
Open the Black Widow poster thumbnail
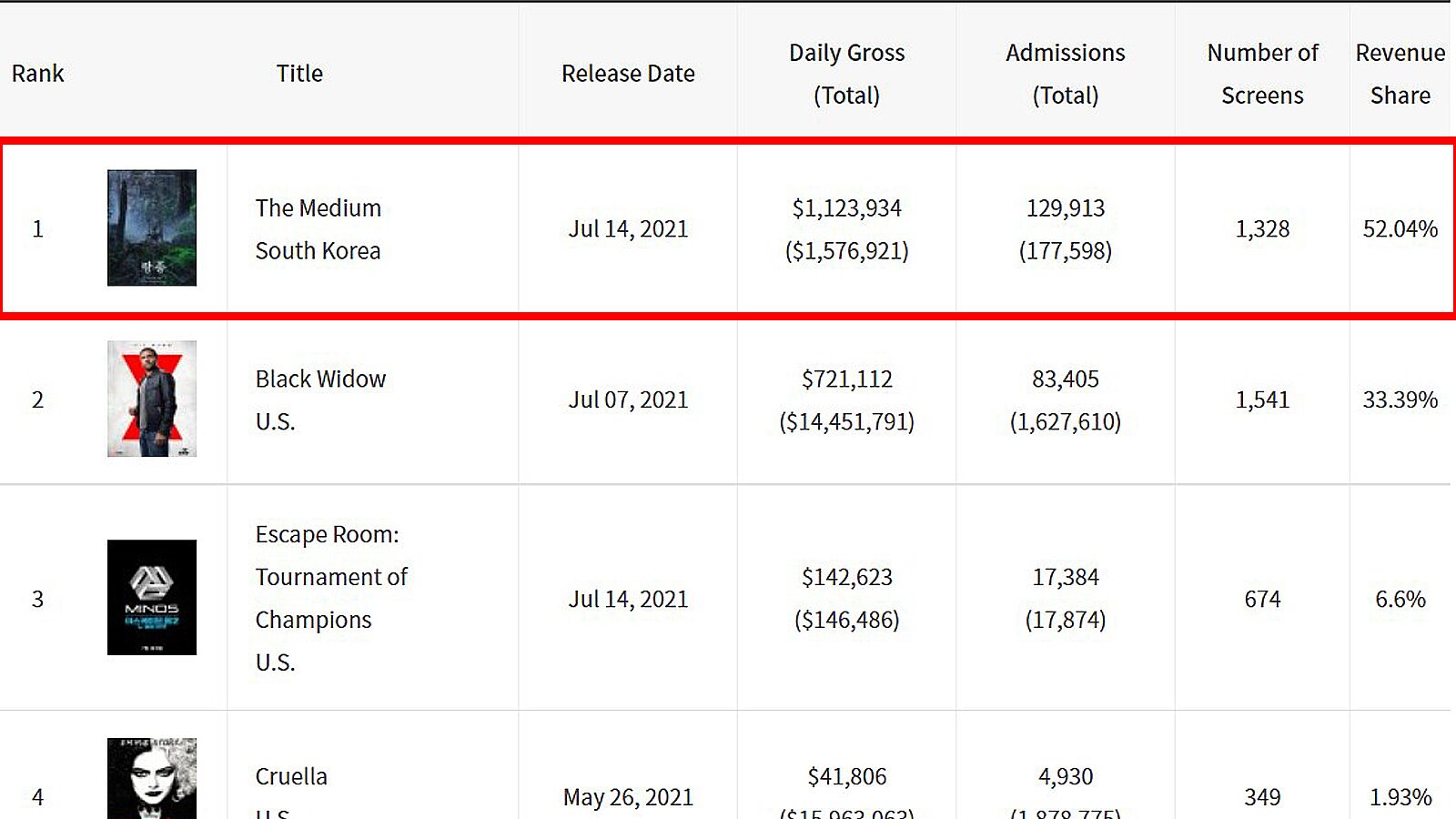point(152,399)
